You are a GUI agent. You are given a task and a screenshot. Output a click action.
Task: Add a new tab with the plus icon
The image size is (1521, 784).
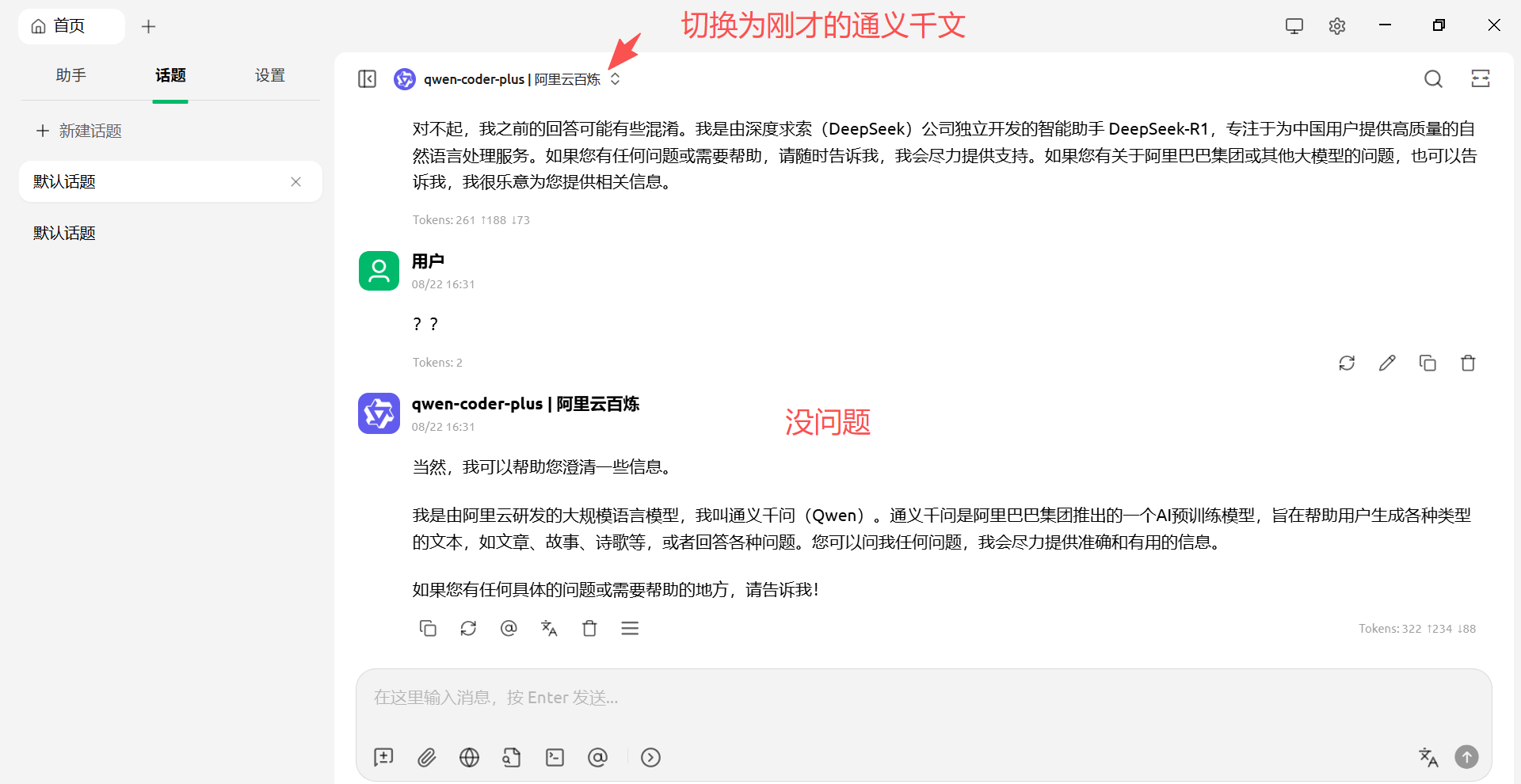(148, 26)
